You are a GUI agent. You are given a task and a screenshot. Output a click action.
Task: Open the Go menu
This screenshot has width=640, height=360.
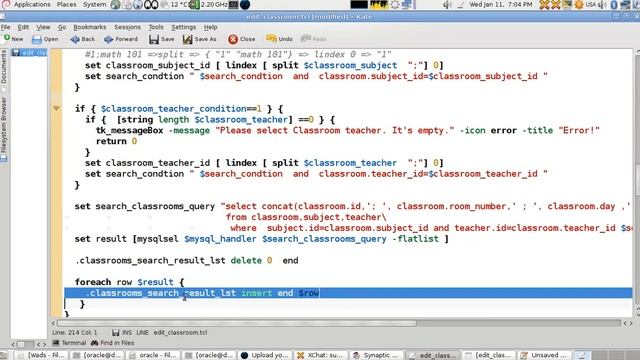pyautogui.click(x=62, y=27)
